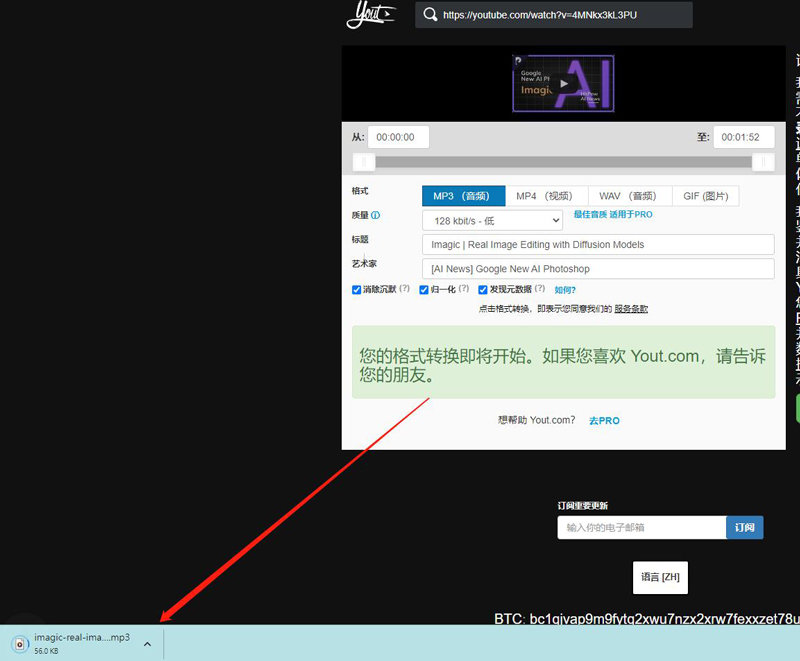800x661 pixels.
Task: Click the 艺术家 artist input field
Action: (598, 269)
